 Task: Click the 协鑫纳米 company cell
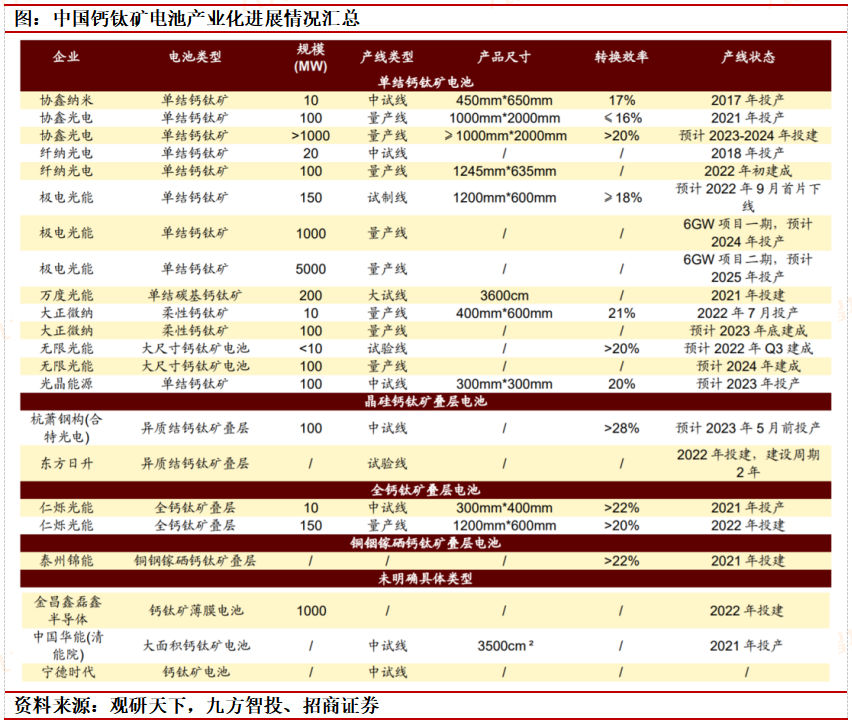click(x=66, y=101)
